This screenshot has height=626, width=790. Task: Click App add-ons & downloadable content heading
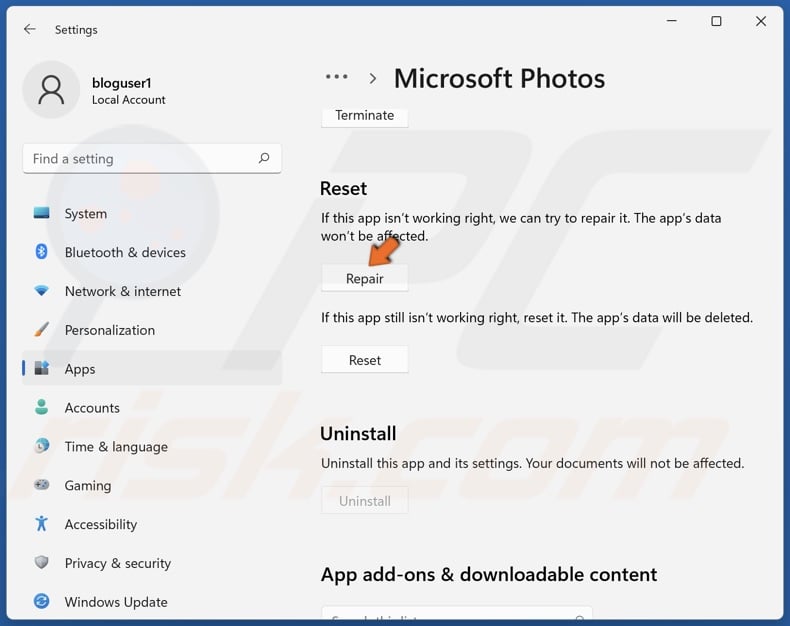pos(489,575)
